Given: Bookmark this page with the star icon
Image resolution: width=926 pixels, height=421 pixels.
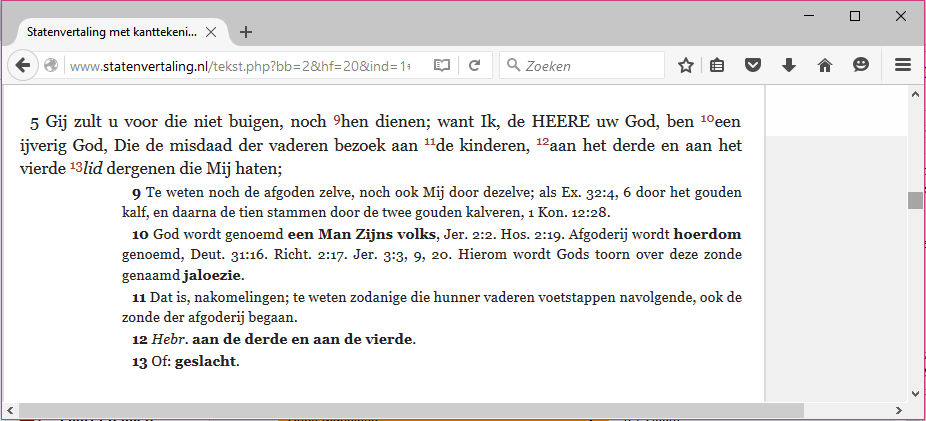Looking at the screenshot, I should pos(685,65).
